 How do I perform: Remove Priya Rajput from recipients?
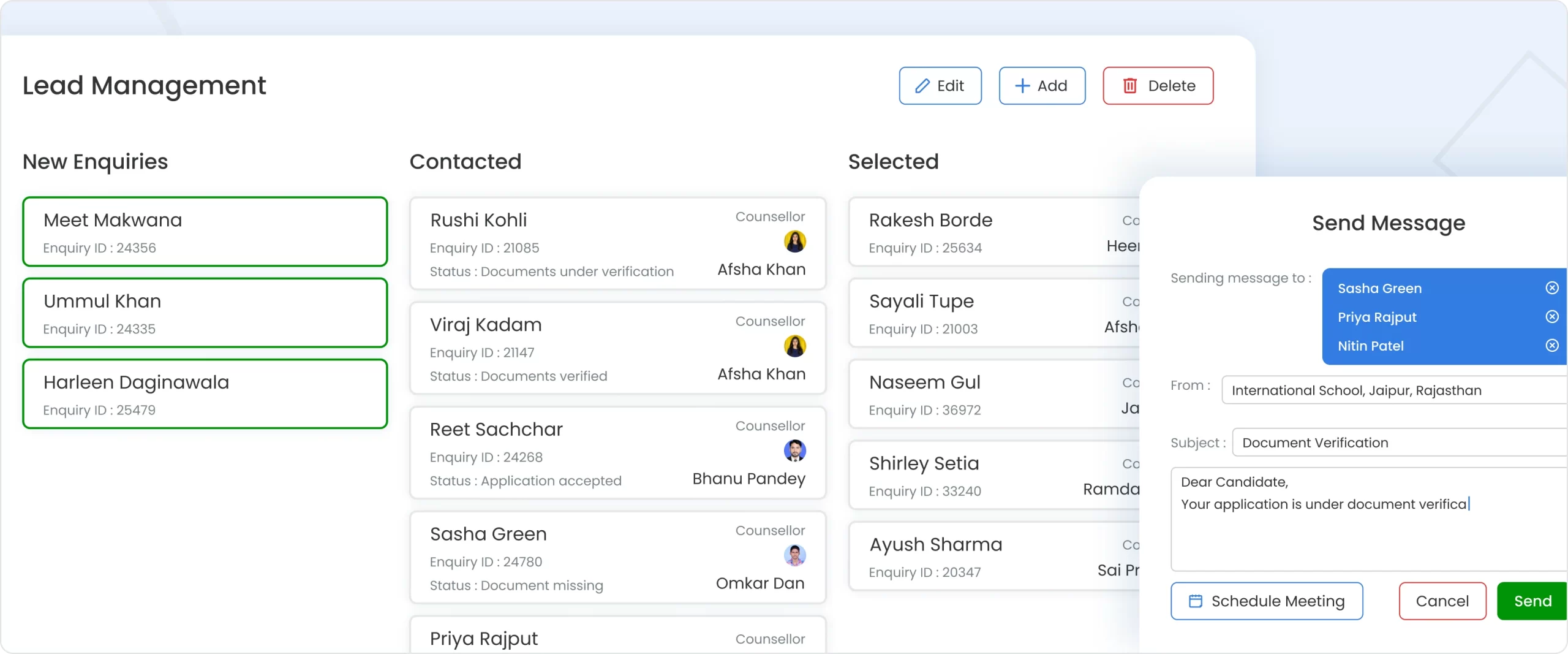tap(1552, 316)
